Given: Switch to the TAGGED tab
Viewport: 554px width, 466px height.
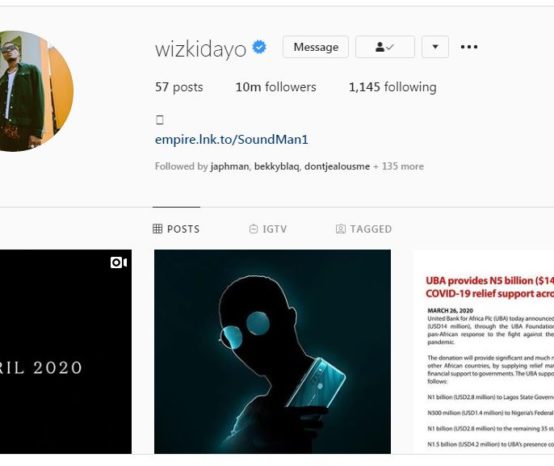Looking at the screenshot, I should click(x=364, y=229).
